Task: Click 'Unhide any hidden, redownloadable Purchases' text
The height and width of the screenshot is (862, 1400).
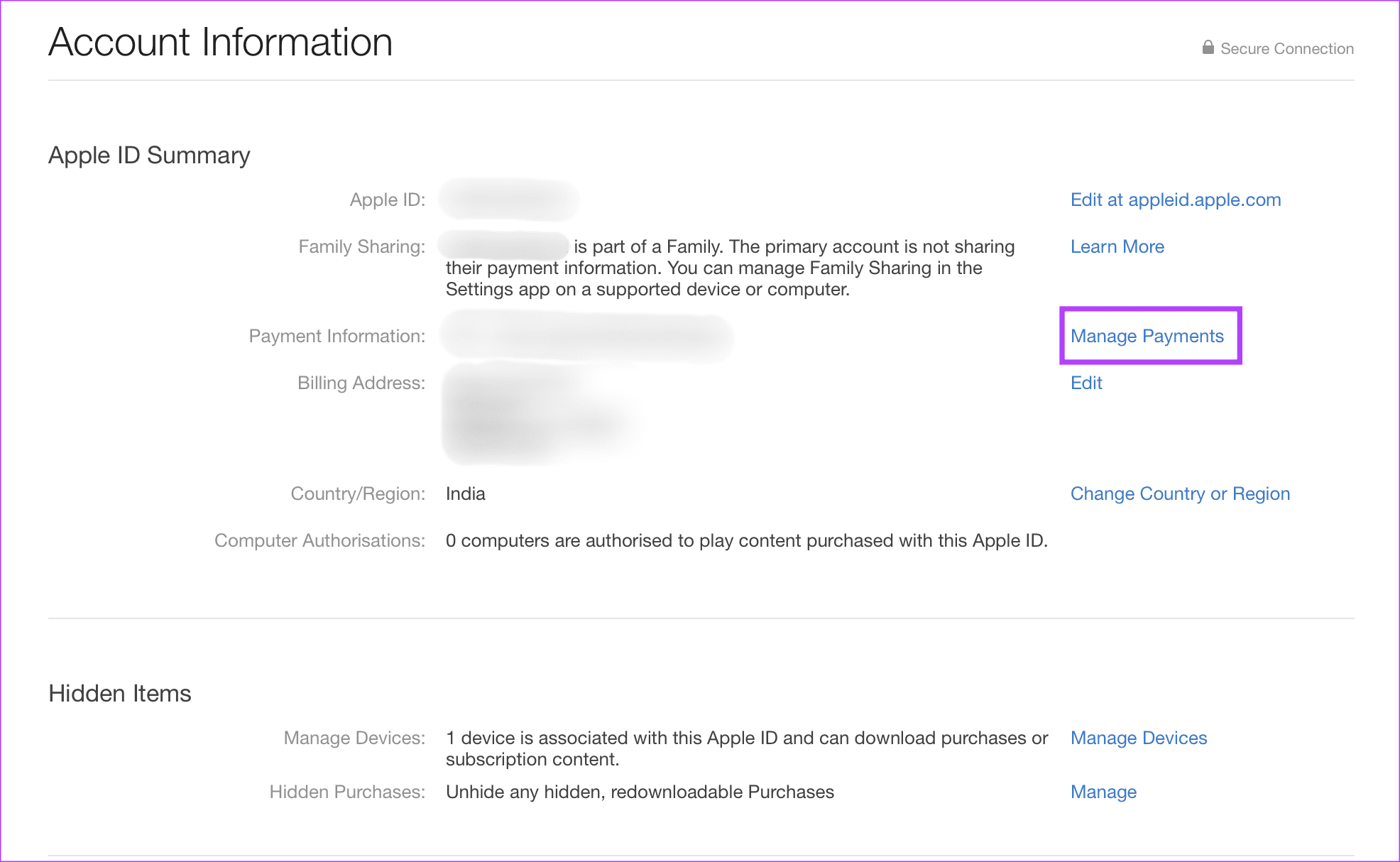Action: point(640,792)
